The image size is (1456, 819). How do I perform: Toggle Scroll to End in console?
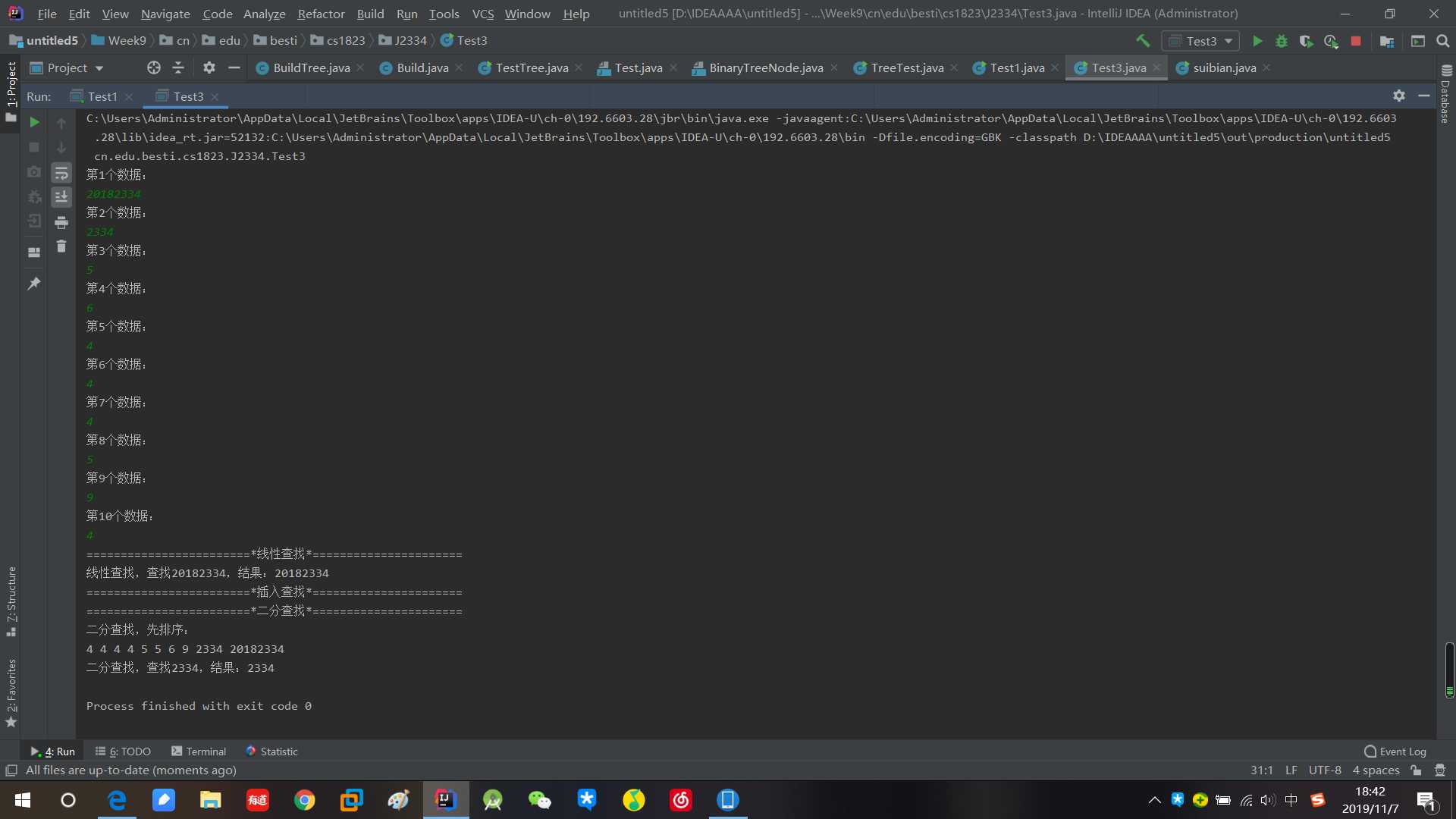coord(61,197)
